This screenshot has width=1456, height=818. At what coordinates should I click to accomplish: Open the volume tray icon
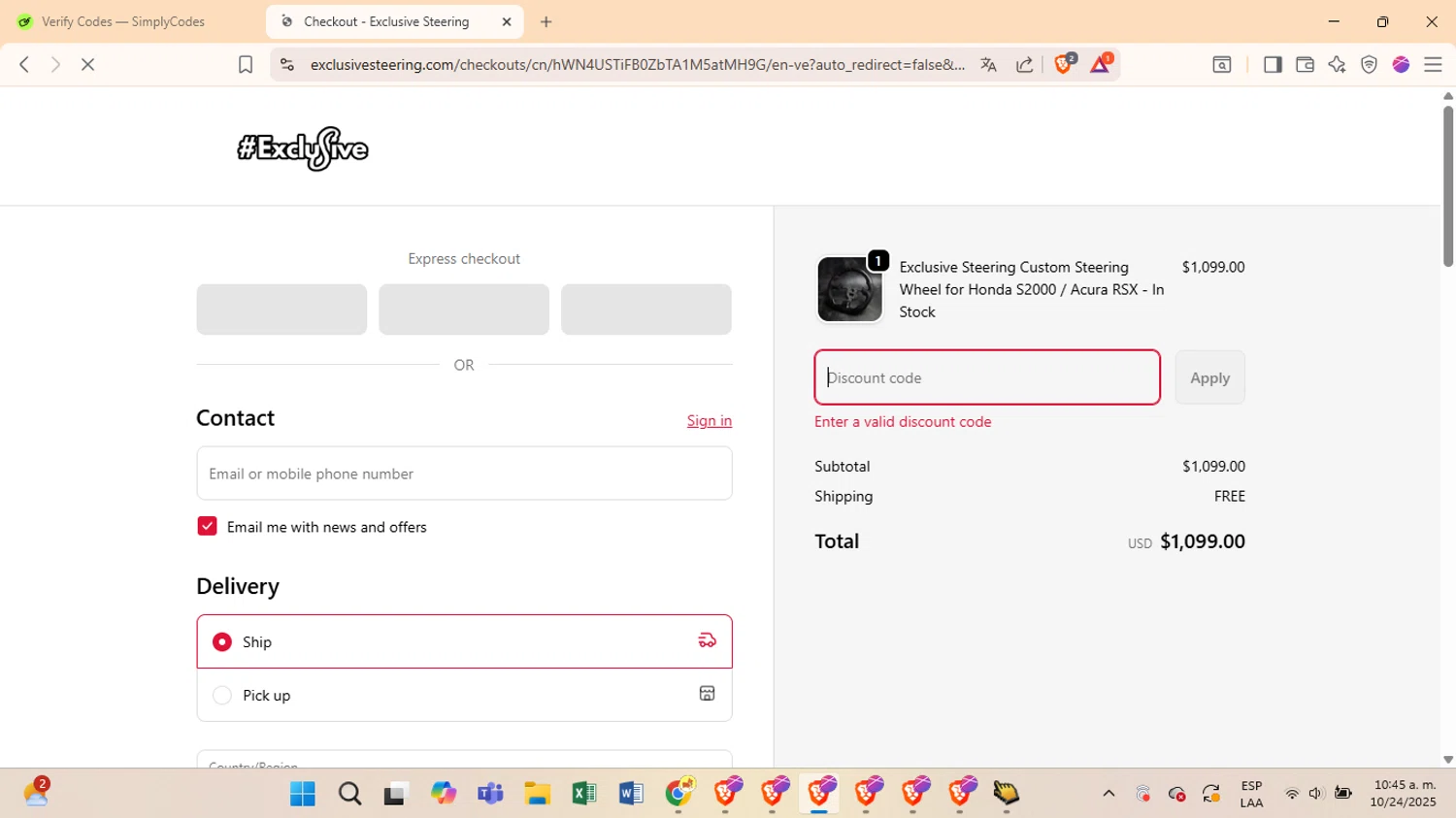(1316, 794)
